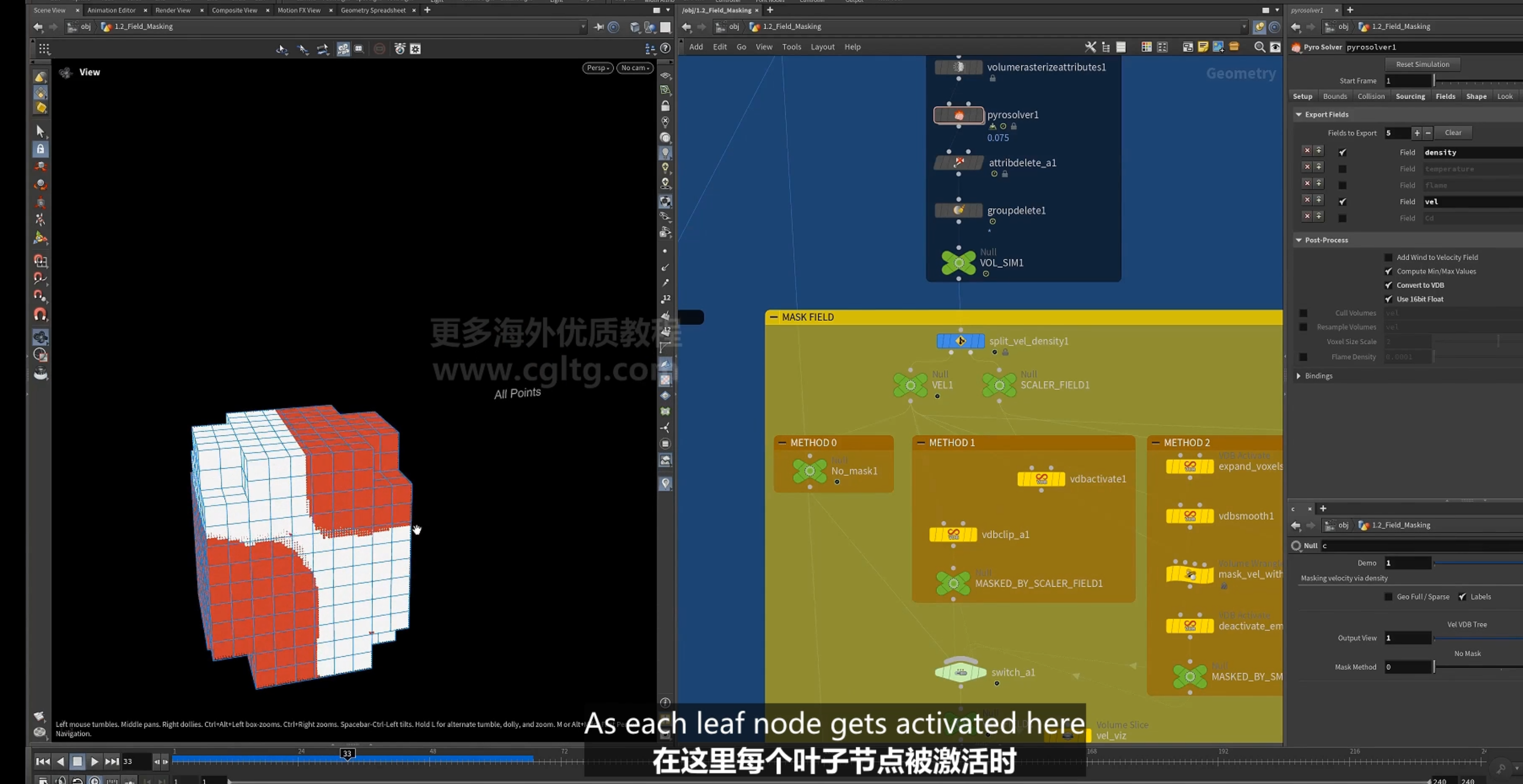This screenshot has width=1523, height=784.
Task: Collapse the Post-Process section
Action: (x=1299, y=240)
